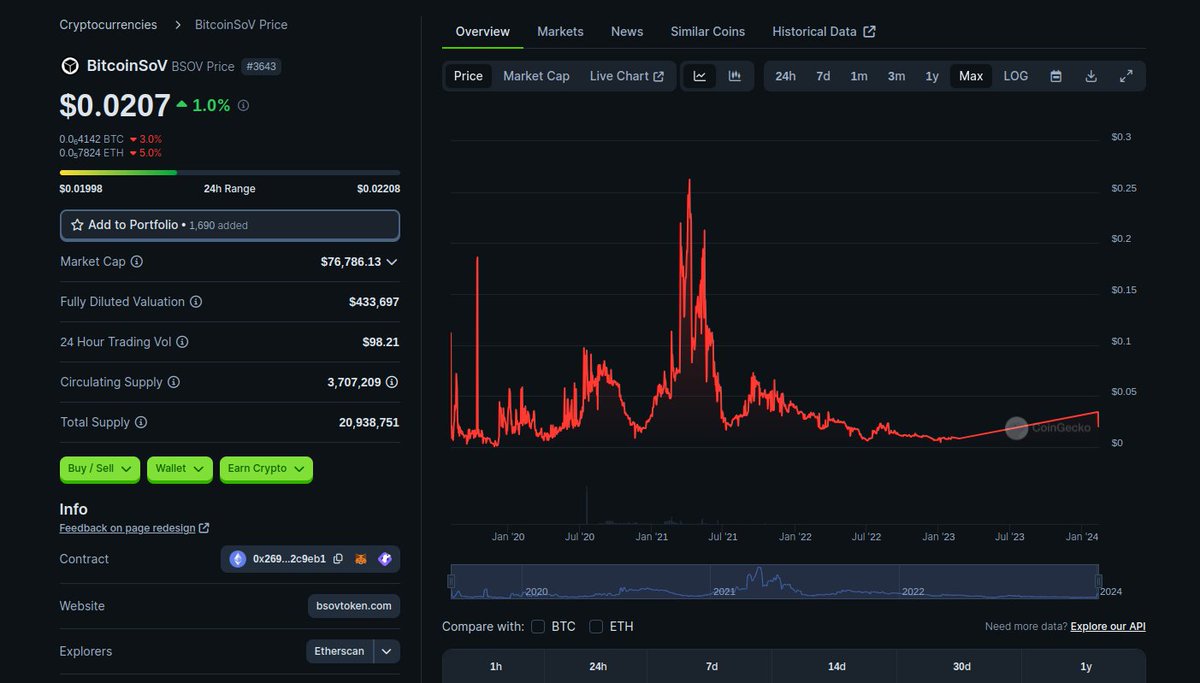Expand the Market Cap value chevron
Viewport: 1200px width, 683px height.
point(392,262)
